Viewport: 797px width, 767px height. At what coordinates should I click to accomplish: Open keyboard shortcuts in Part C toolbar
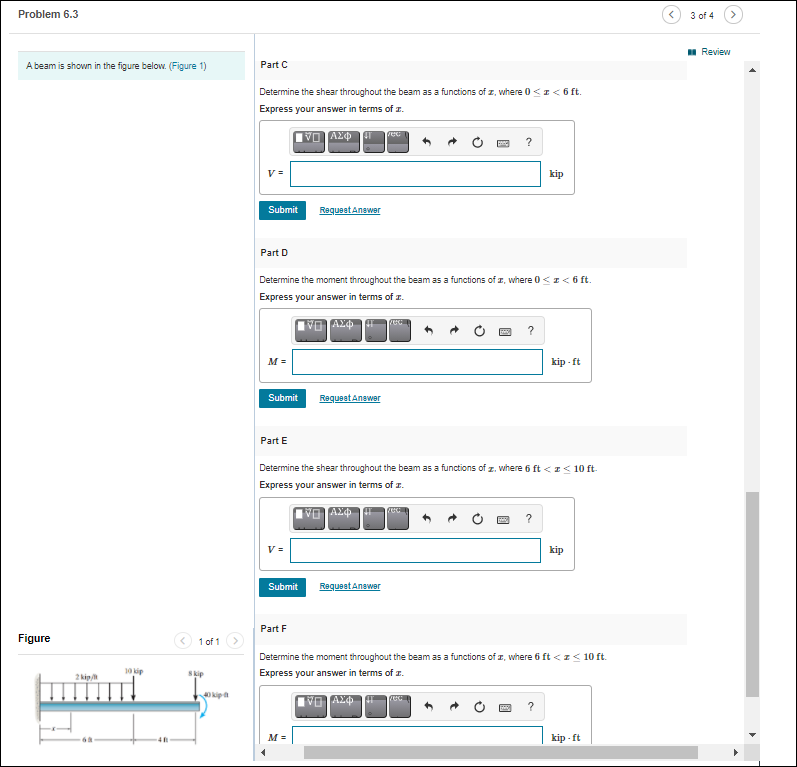pos(503,143)
